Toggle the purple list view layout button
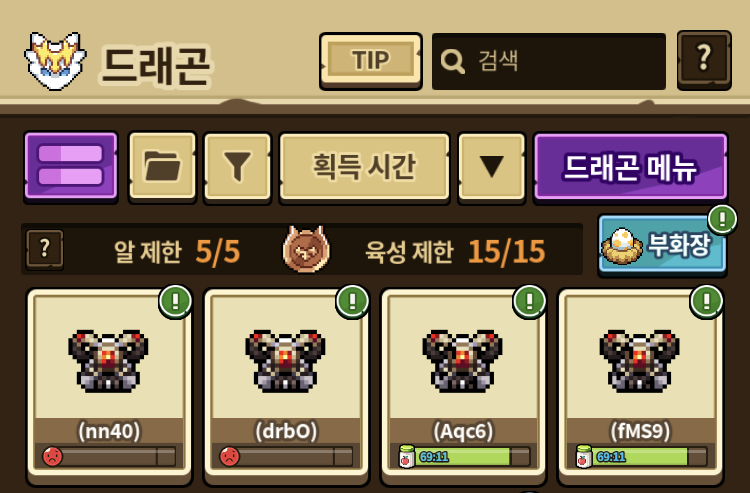The width and height of the screenshot is (750, 493). [x=71, y=166]
